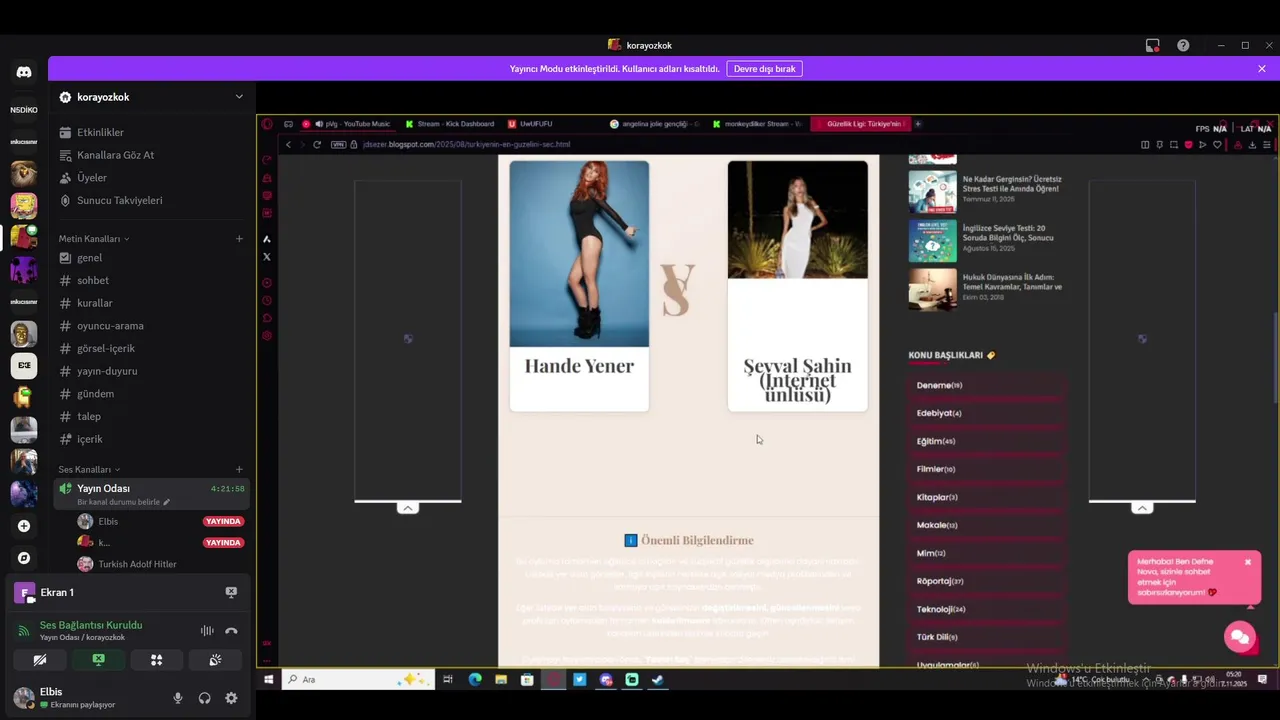Screen dimensions: 1280x720
Task: Open the Discord help question mark icon
Action: click(1183, 45)
